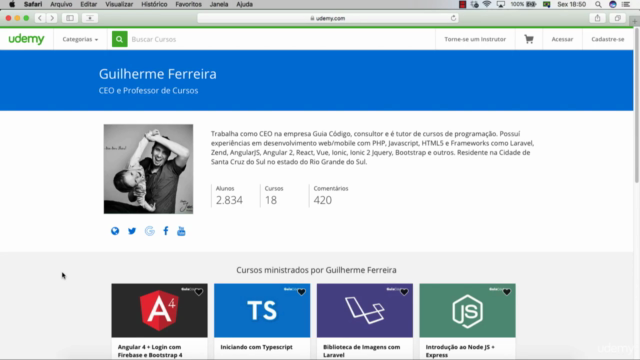
Task: Open the instructor's Facebook icon
Action: pyautogui.click(x=166, y=231)
